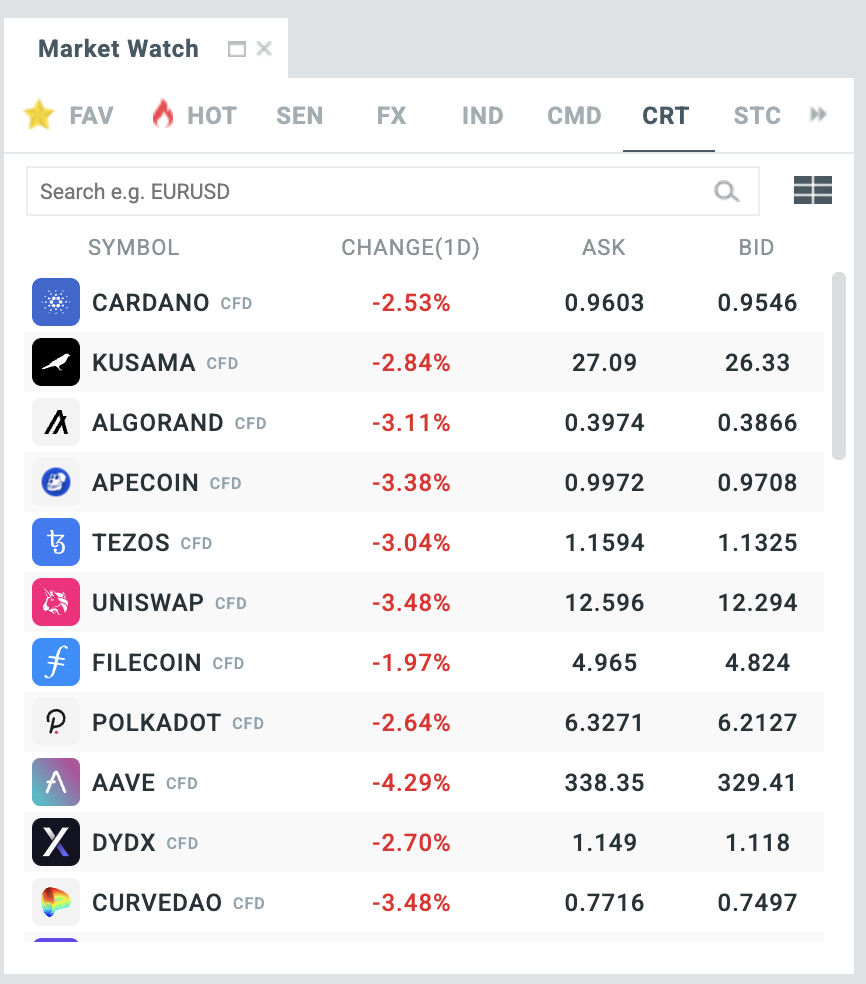The image size is (866, 984).
Task: Click the Tezos coin icon
Action: (x=56, y=543)
